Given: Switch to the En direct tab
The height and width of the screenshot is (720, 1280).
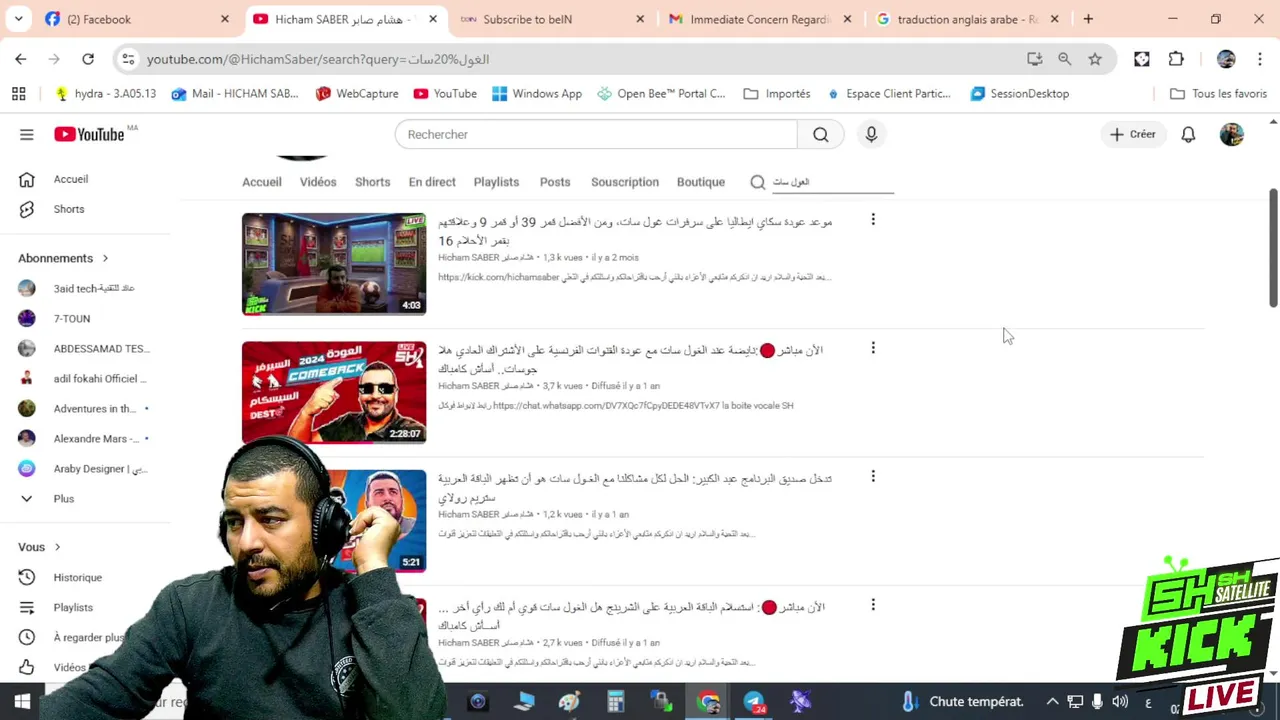Looking at the screenshot, I should pyautogui.click(x=432, y=182).
